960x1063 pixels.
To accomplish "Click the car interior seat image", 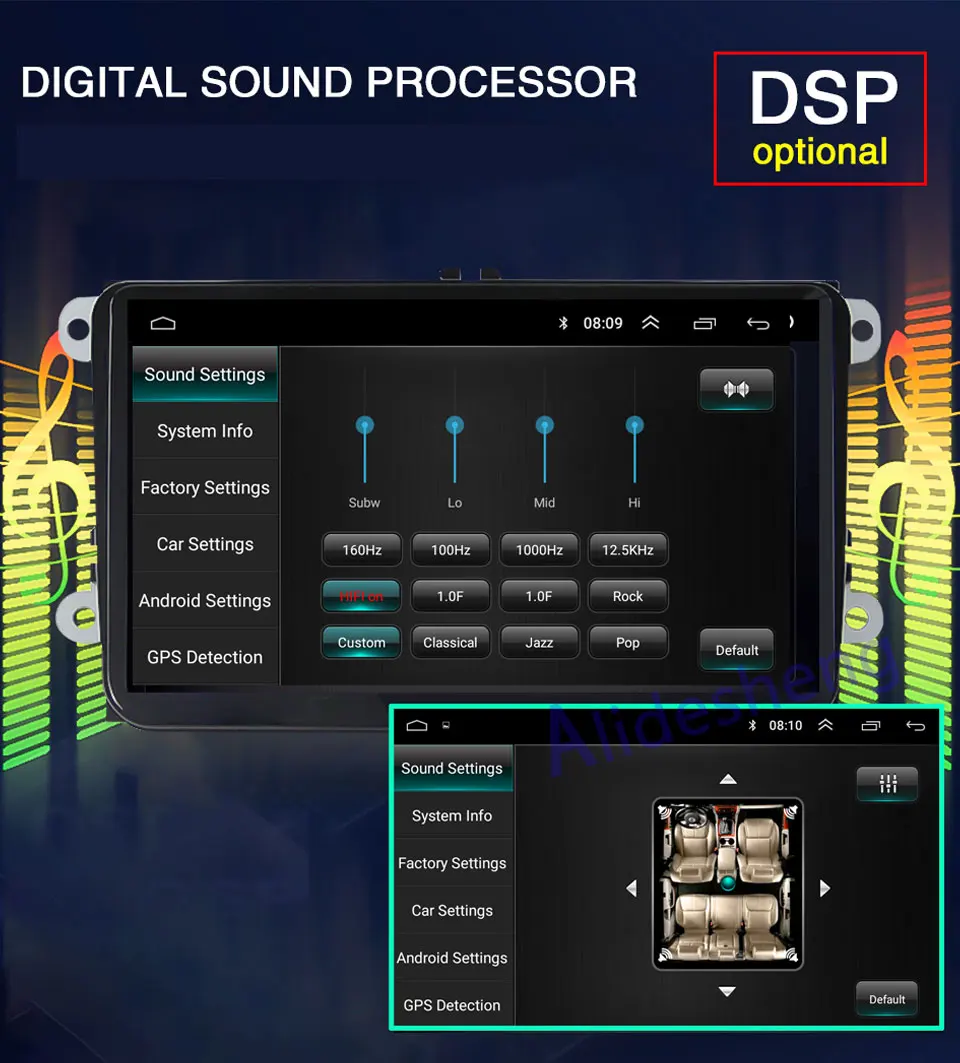I will pyautogui.click(x=727, y=883).
